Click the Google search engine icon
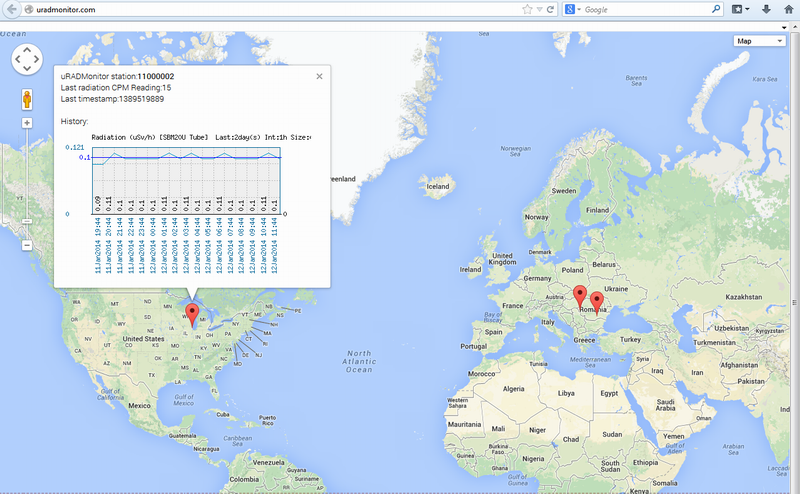The image size is (800, 494). pos(570,9)
